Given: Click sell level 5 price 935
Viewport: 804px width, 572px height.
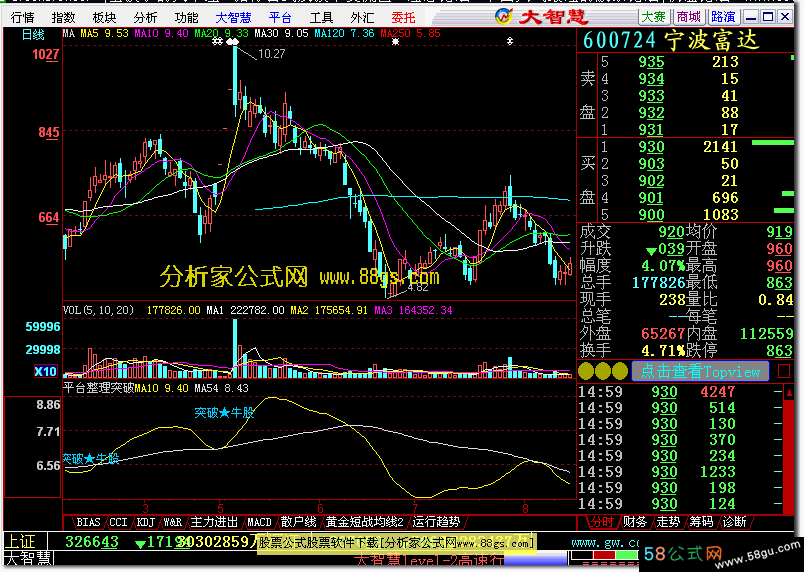Looking at the screenshot, I should pos(651,62).
